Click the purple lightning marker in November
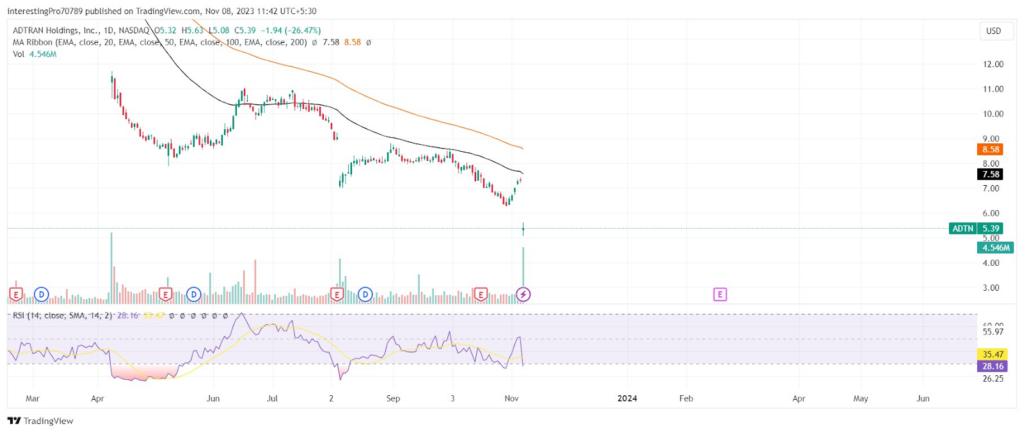Image resolution: width=1024 pixels, height=433 pixels. (x=524, y=295)
